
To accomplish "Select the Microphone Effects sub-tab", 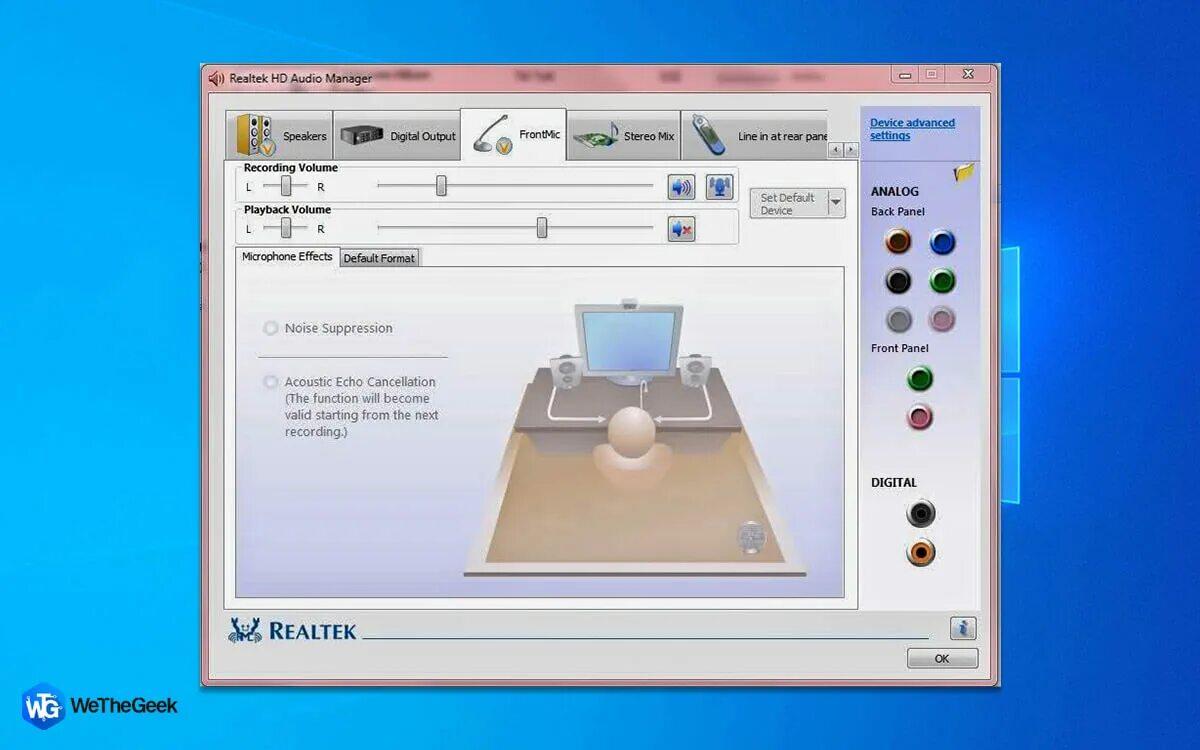I will pyautogui.click(x=287, y=256).
